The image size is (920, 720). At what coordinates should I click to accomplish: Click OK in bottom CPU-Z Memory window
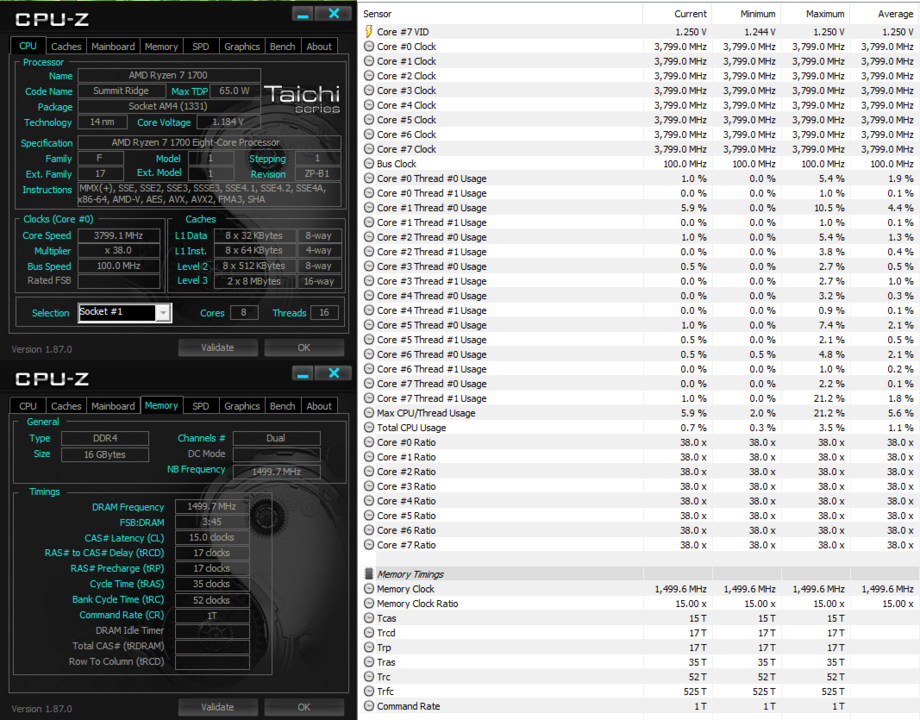pos(304,707)
